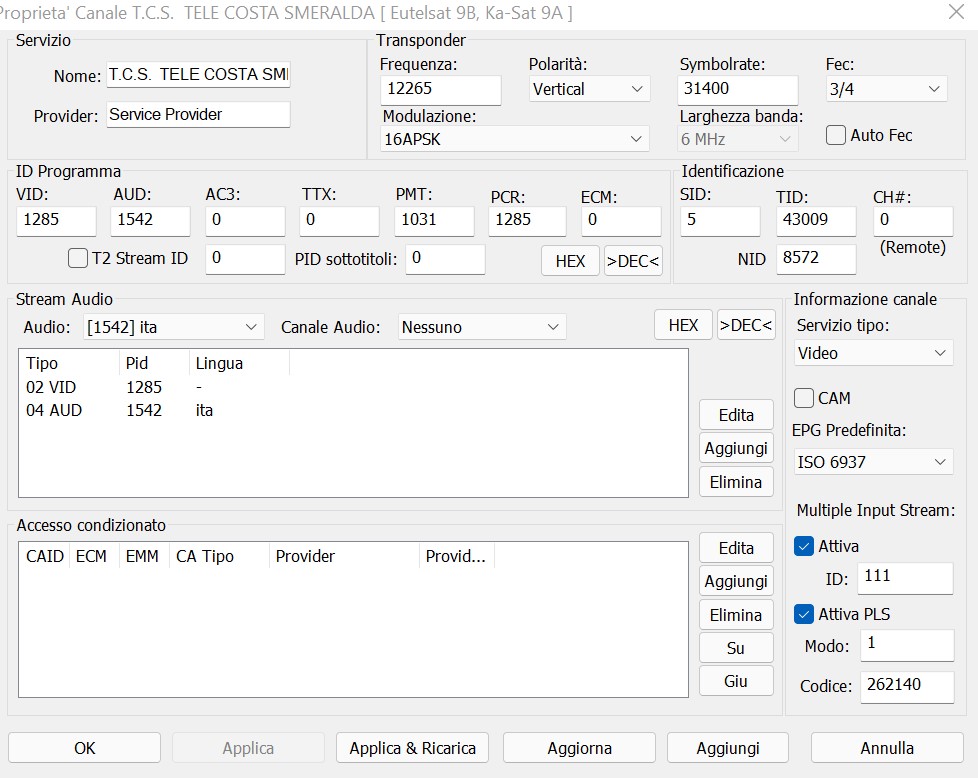Click the Aggiorna button

tap(579, 748)
